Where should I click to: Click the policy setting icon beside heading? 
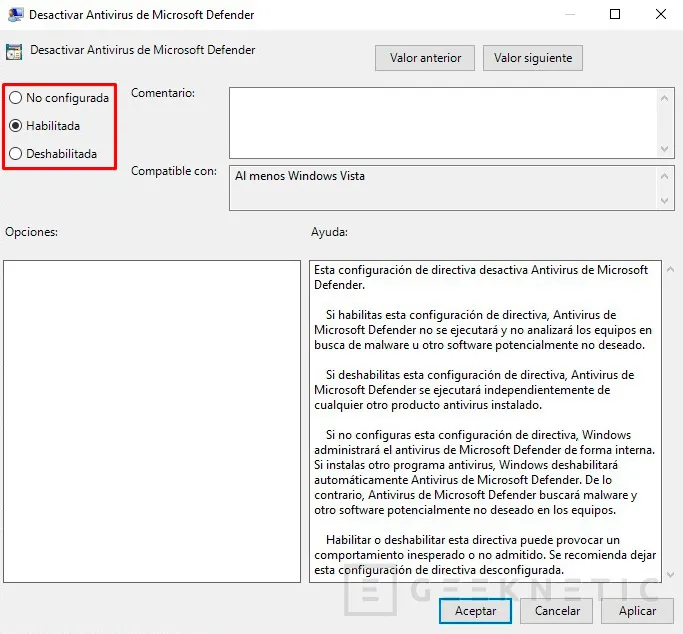point(14,52)
